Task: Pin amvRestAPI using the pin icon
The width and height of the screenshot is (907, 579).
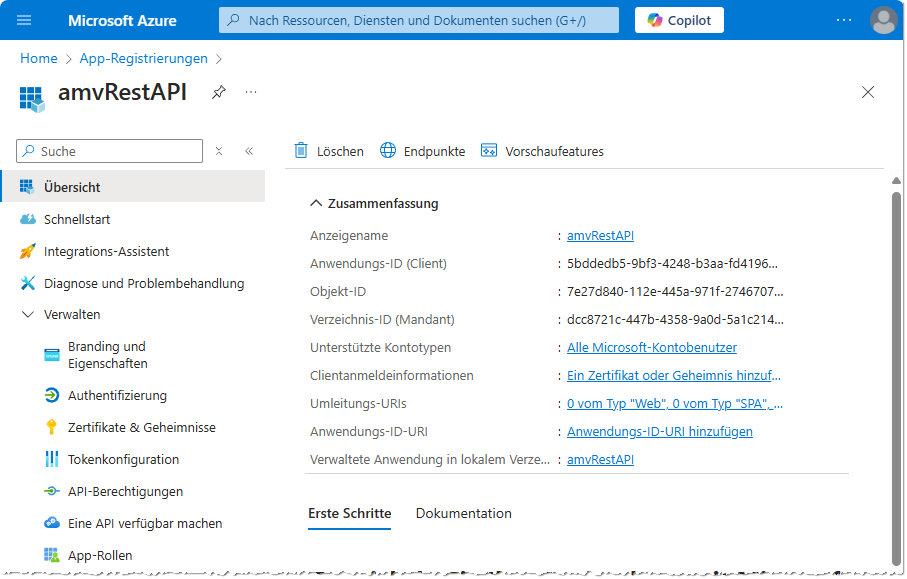Action: tap(217, 91)
